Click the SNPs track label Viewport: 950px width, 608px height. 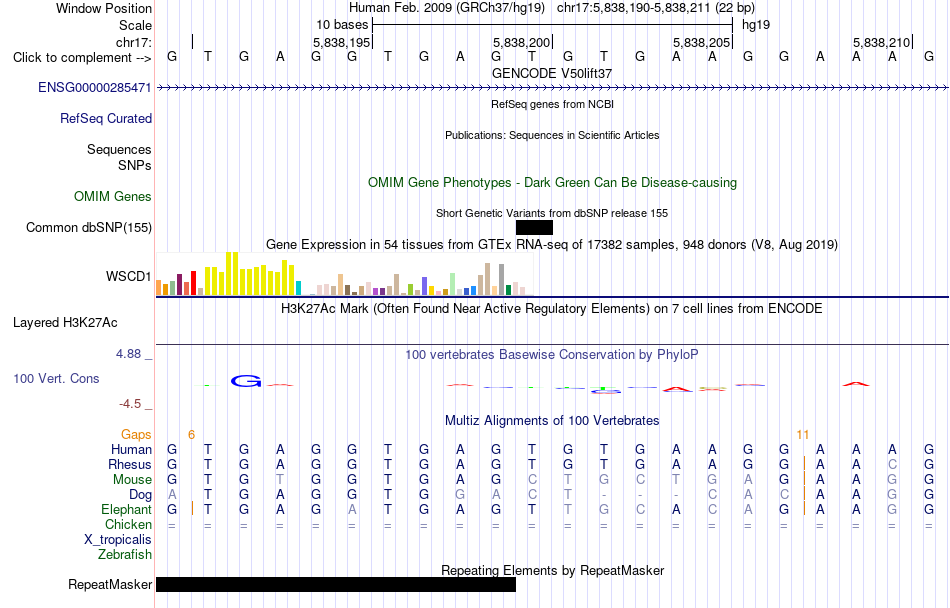(x=135, y=165)
